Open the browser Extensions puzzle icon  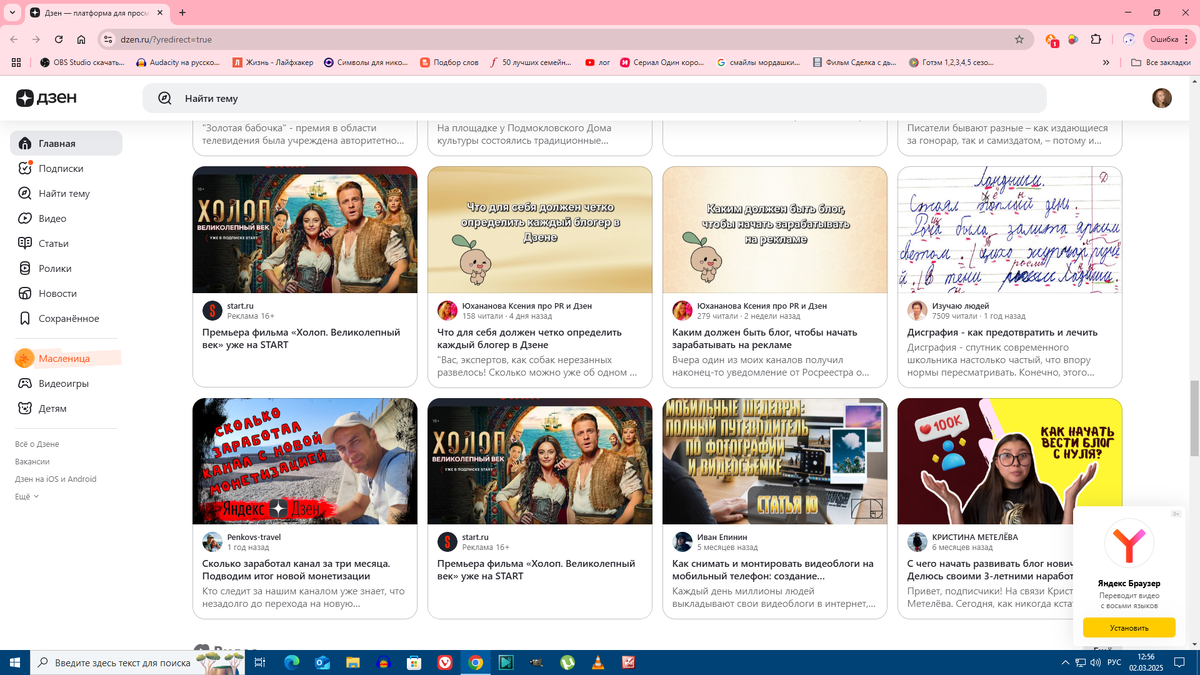pyautogui.click(x=1096, y=39)
